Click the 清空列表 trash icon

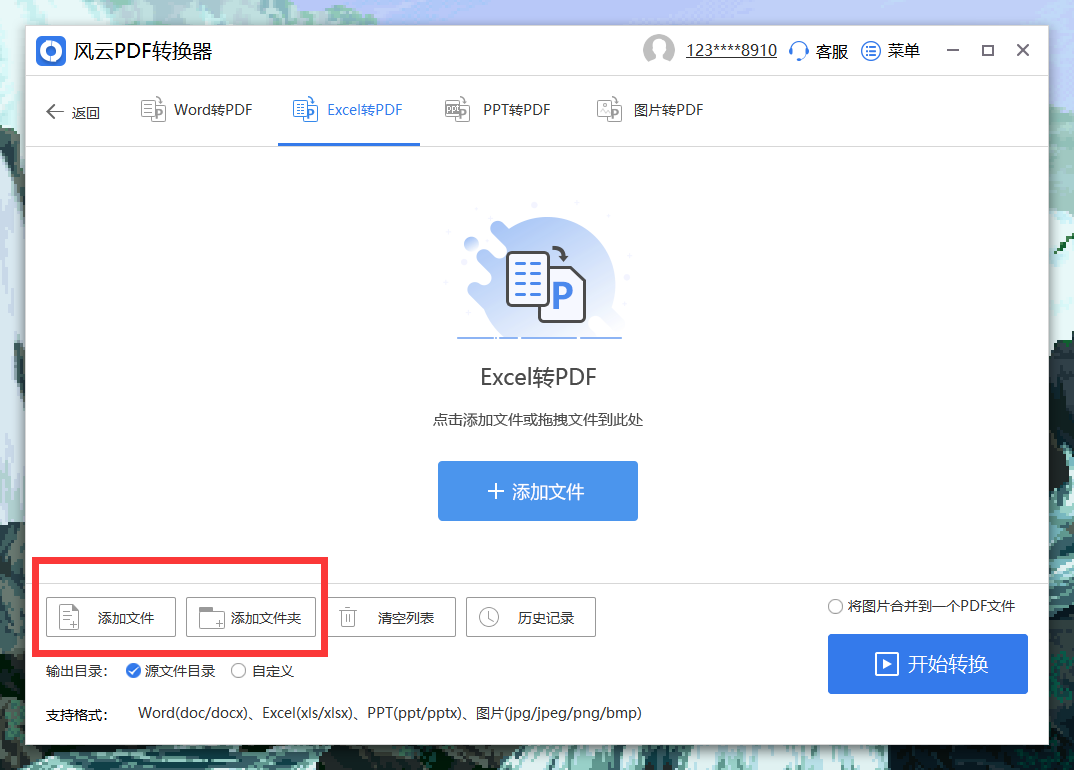[x=348, y=617]
